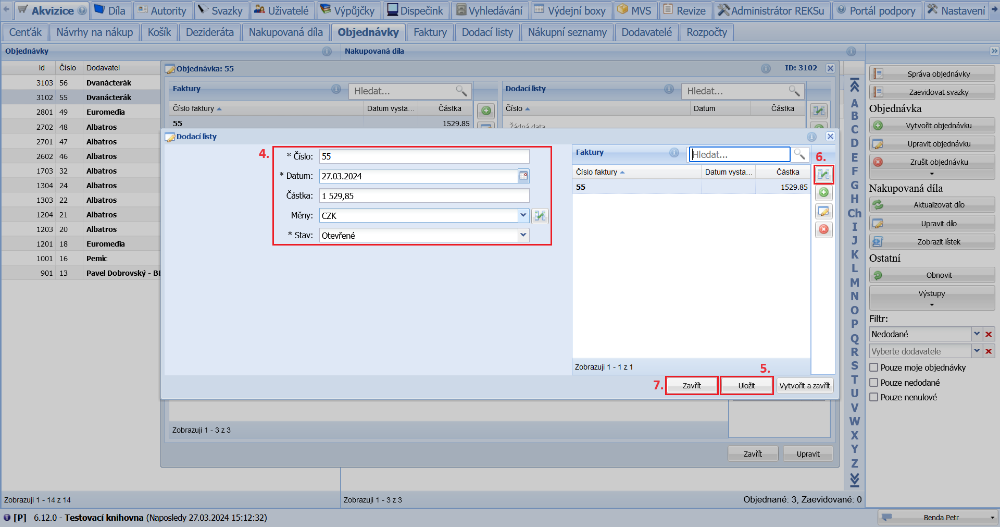Click Vytvořit a zavřít button
The image size is (1000, 527).
point(805,385)
